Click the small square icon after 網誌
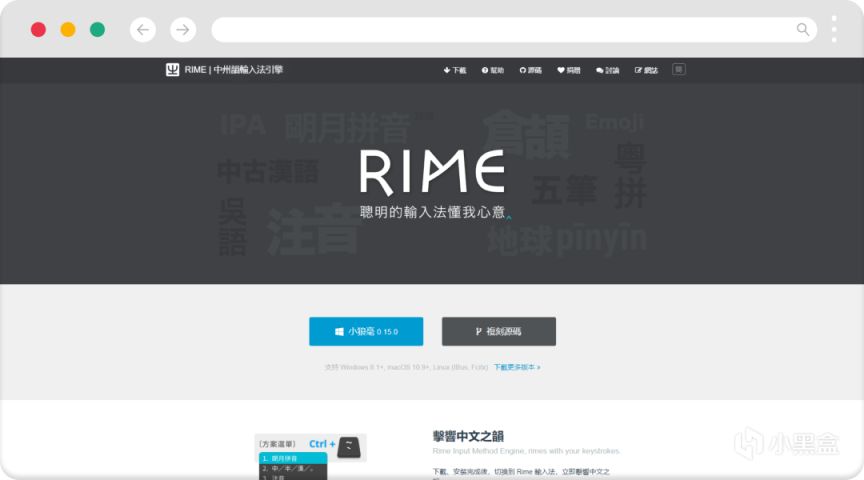 point(679,69)
